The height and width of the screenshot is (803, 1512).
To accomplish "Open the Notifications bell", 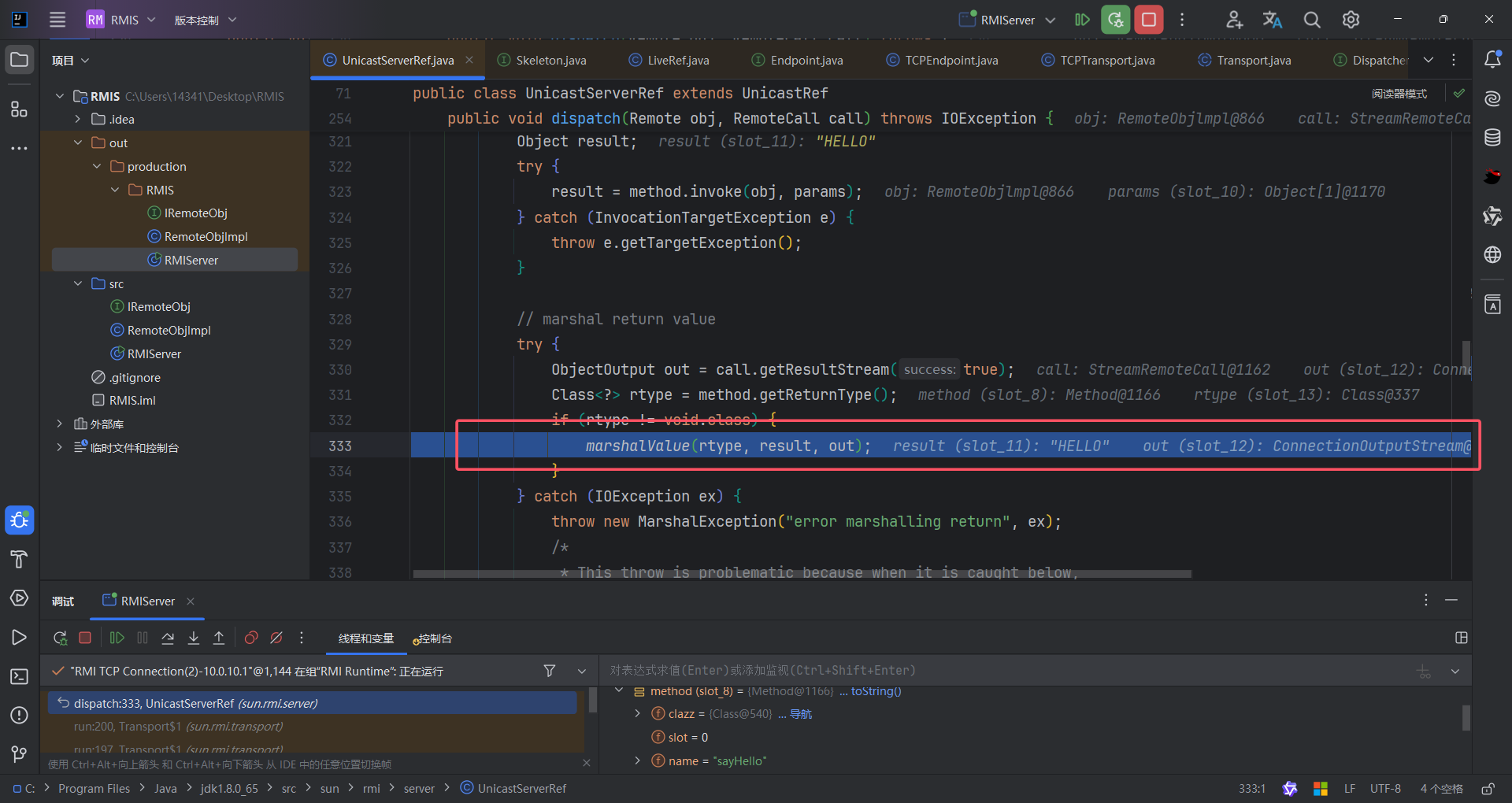I will [x=1492, y=60].
